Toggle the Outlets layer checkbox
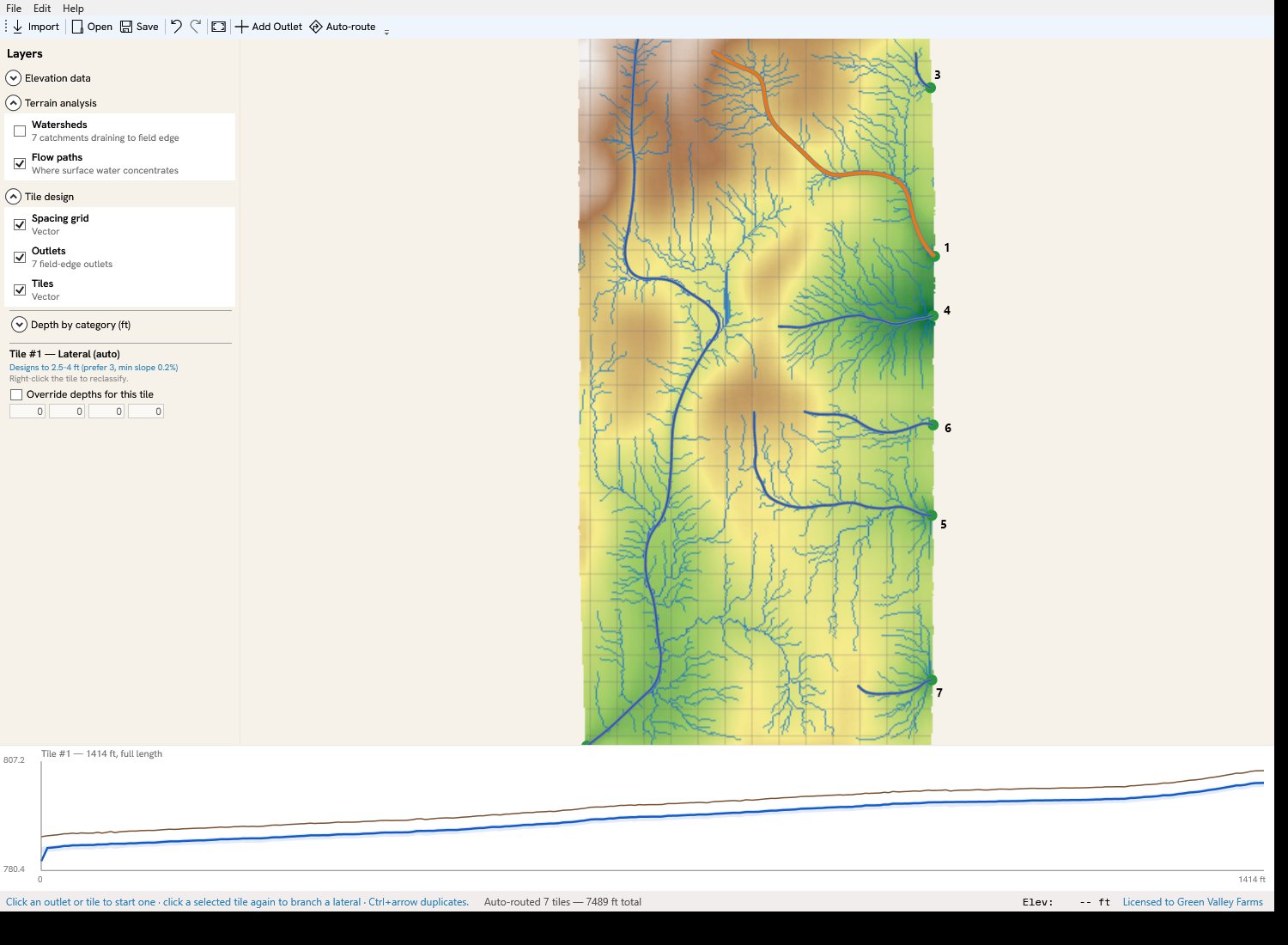 (20, 257)
